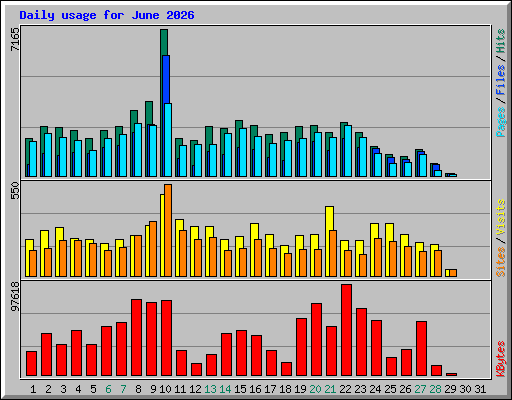This screenshot has width=512, height=400.
Task: Click the 550 axis value
Action: point(15,191)
